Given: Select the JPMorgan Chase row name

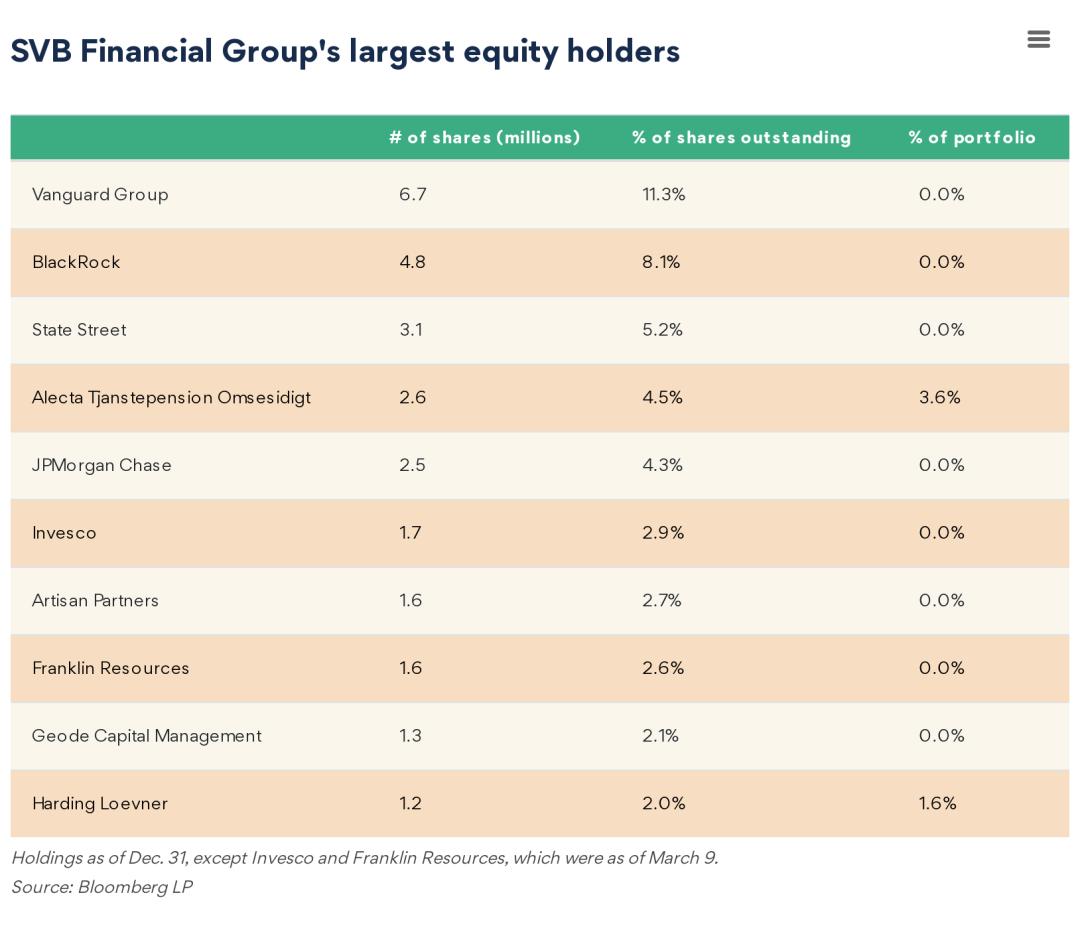Looking at the screenshot, I should tap(102, 466).
